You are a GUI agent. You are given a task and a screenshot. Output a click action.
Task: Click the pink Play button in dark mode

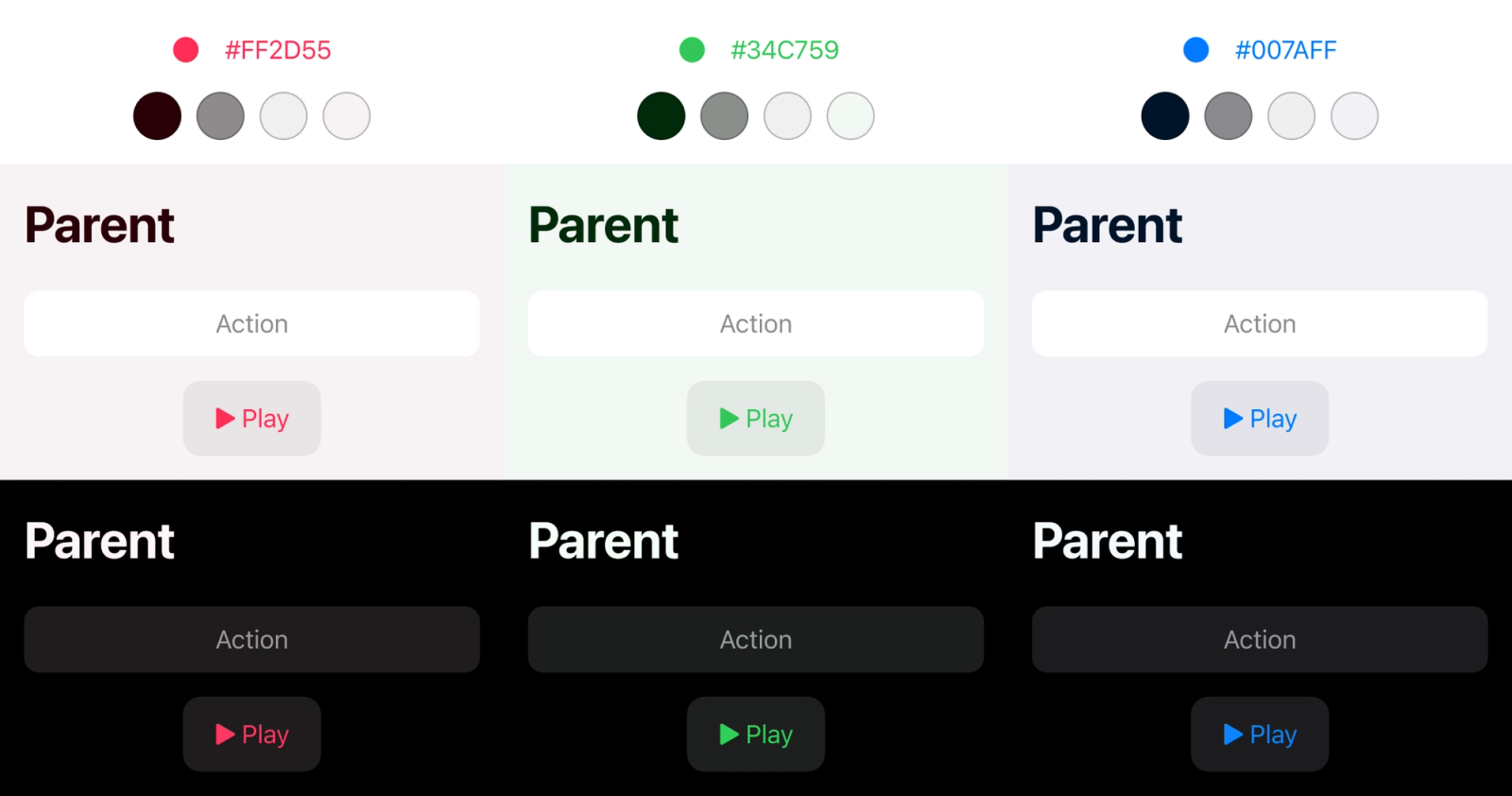(251, 735)
